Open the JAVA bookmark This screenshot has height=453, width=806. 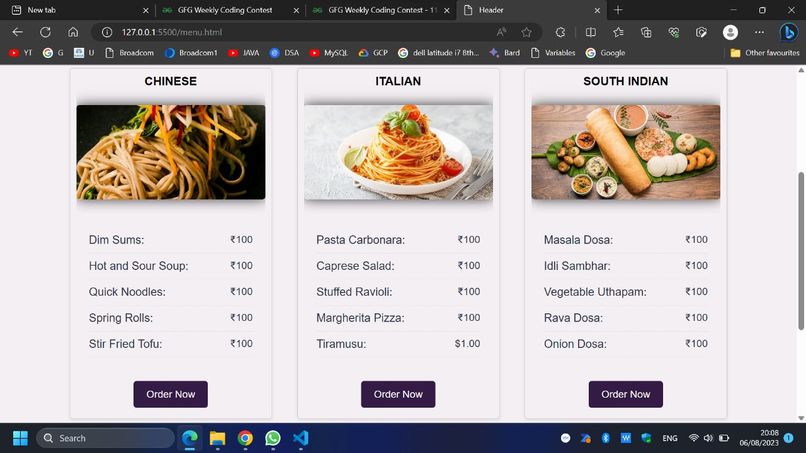[244, 52]
